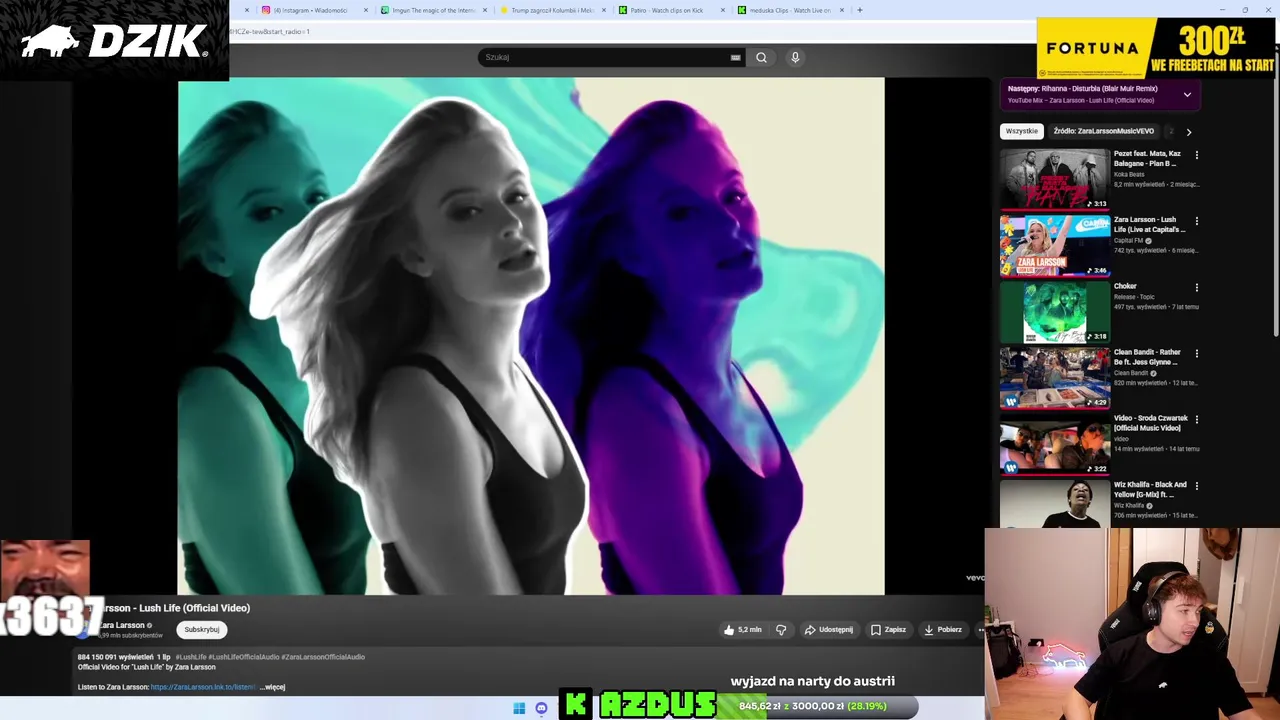Open the ZaraLarsson.lnk.to listen link
This screenshot has height=720, width=1280.
pyautogui.click(x=203, y=687)
